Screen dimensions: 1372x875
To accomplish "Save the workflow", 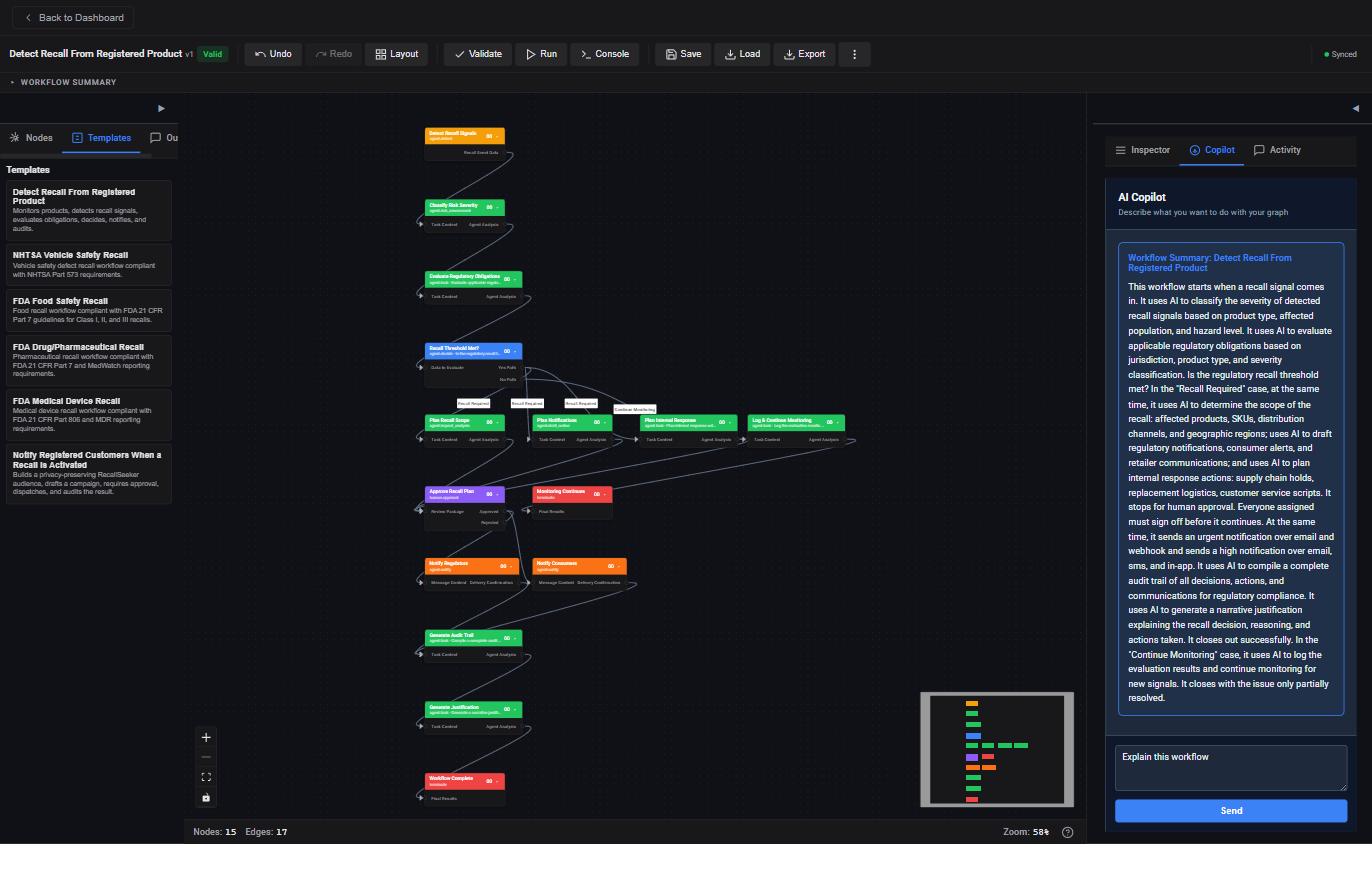I will click(x=683, y=54).
